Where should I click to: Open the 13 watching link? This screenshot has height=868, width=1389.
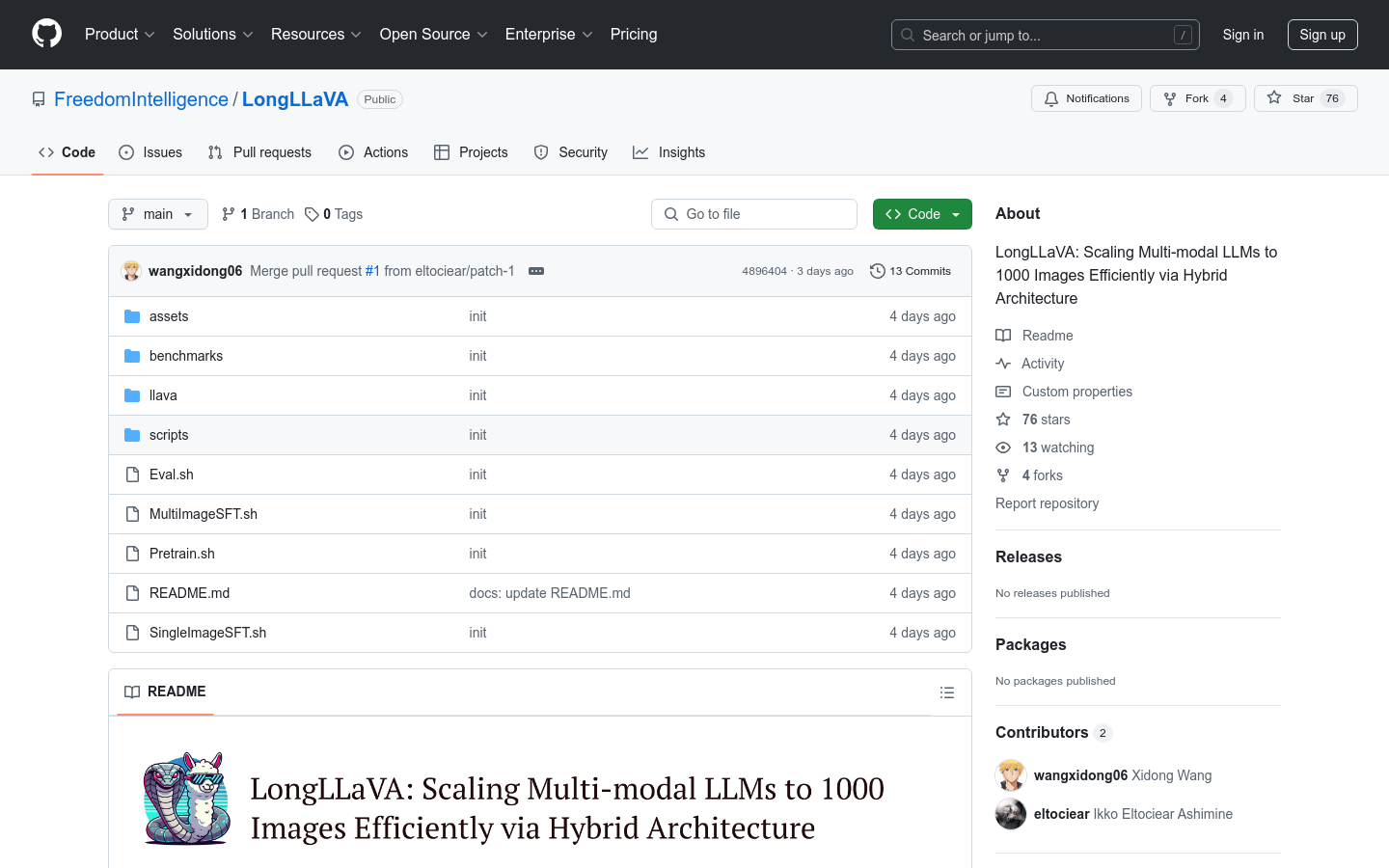click(x=1058, y=448)
